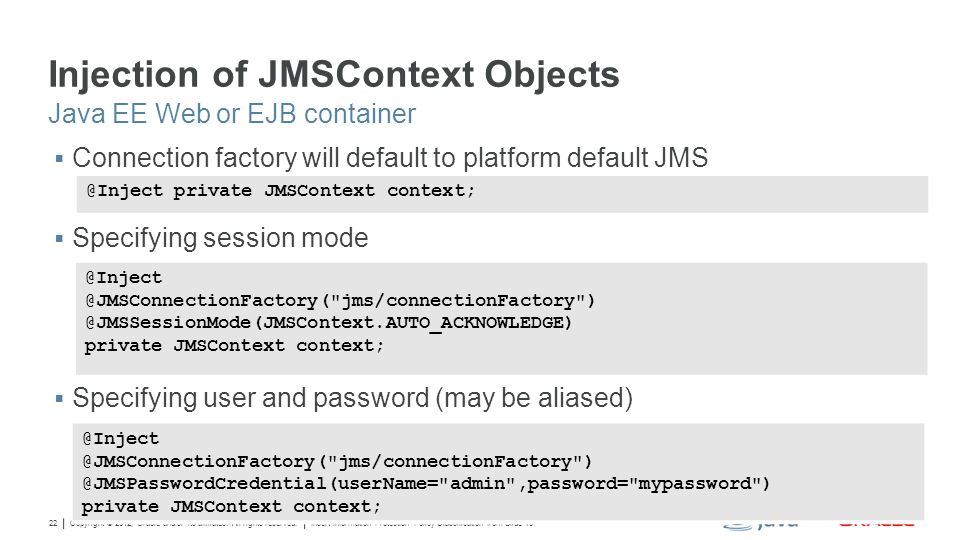Image resolution: width=960 pixels, height=540 pixels.
Task: Click the bullet before 'Specifying user and password'
Action: click(59, 399)
